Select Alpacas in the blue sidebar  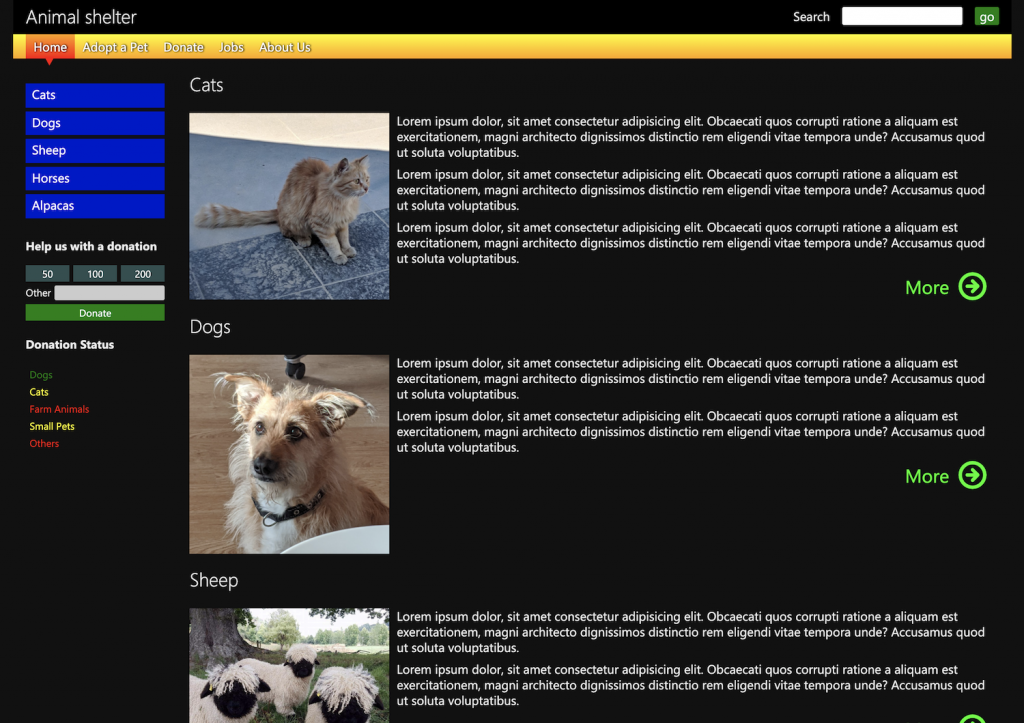95,206
